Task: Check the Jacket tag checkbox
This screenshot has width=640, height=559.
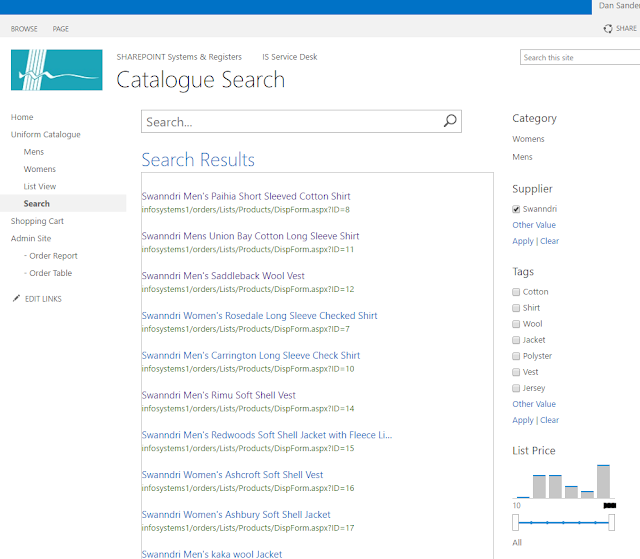Action: coord(516,340)
